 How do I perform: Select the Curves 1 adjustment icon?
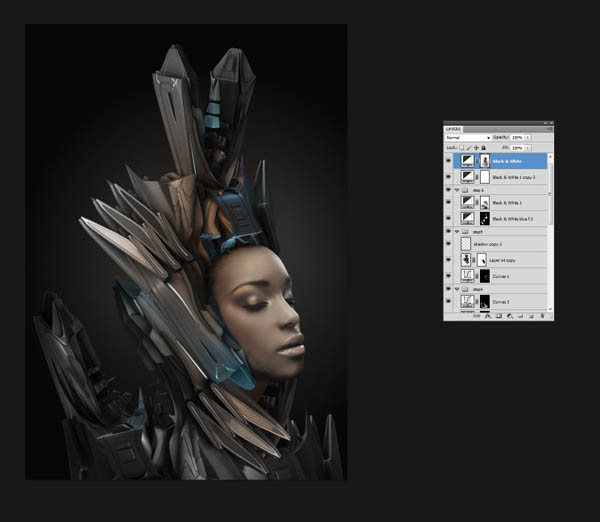[467, 276]
